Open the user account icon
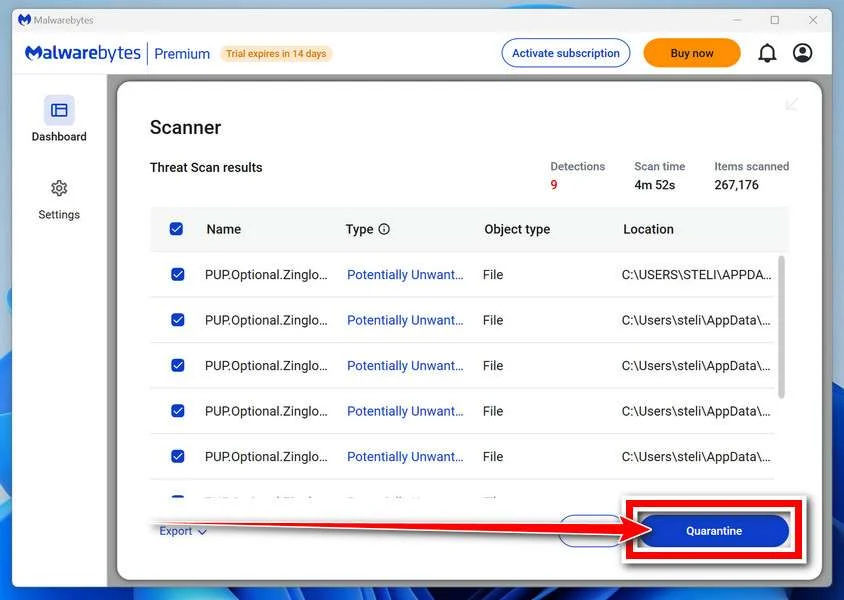 click(x=803, y=53)
